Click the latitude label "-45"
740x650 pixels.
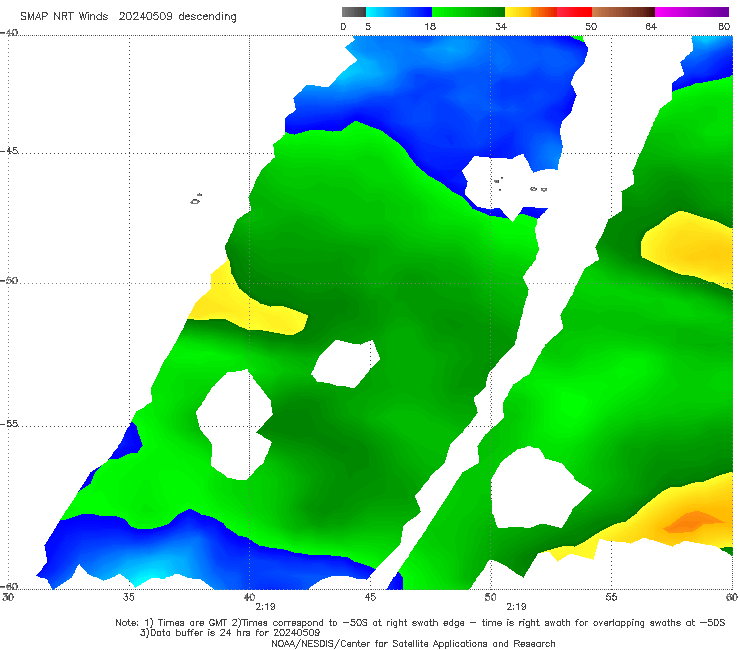click(9, 151)
